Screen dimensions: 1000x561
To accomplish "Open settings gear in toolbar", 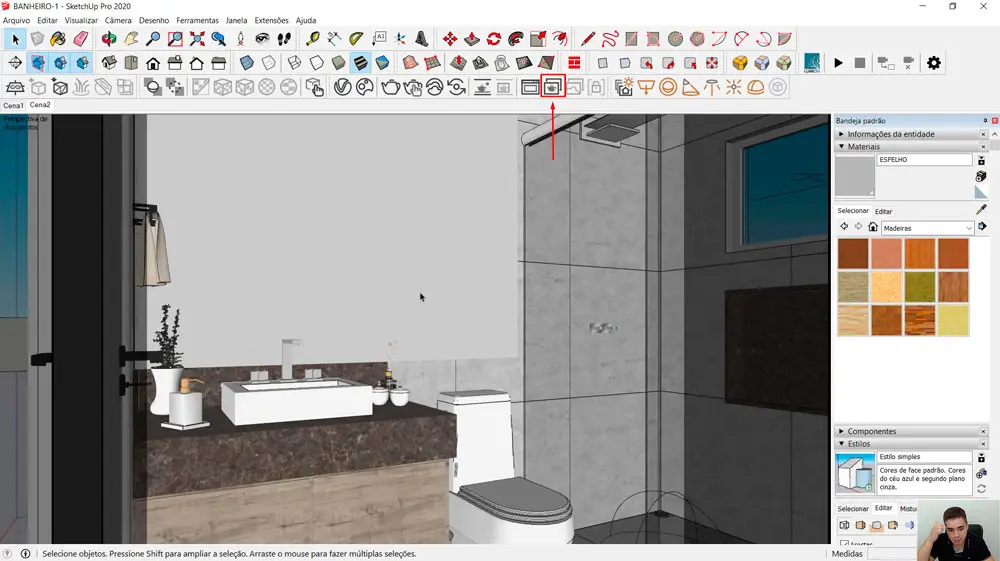I will [934, 63].
